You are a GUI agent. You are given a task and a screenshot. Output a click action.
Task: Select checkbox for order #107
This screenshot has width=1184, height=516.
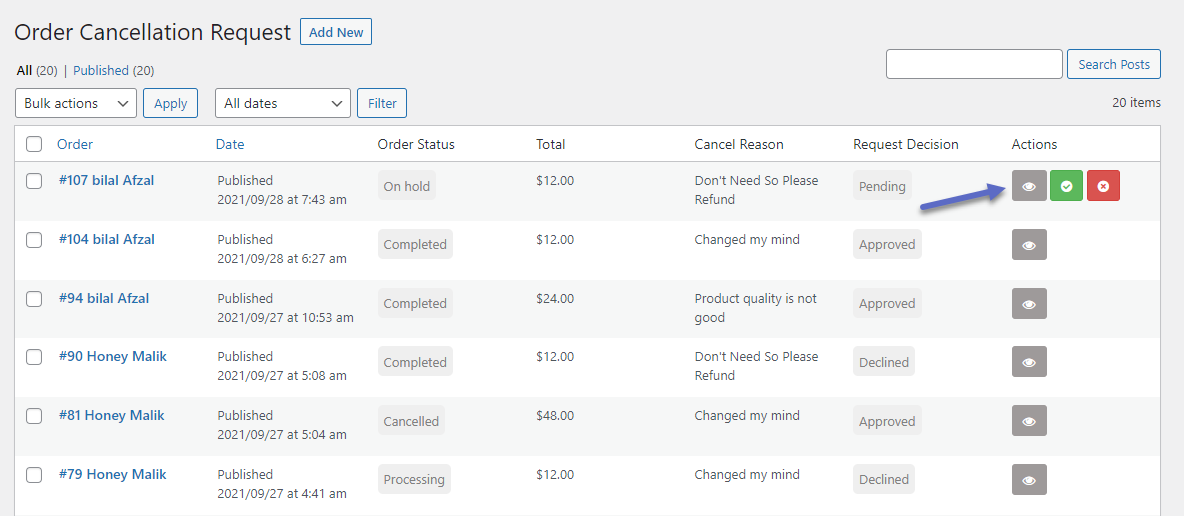coord(34,181)
